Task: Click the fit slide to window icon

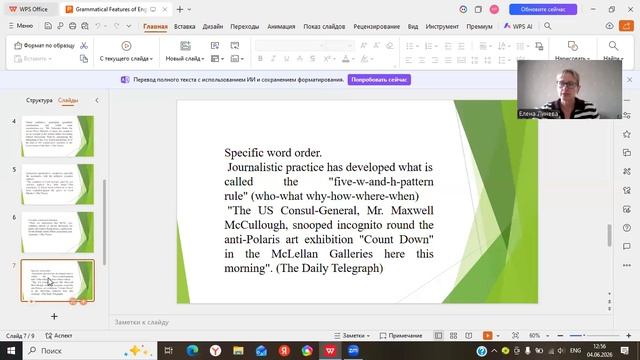Action: 516,336
